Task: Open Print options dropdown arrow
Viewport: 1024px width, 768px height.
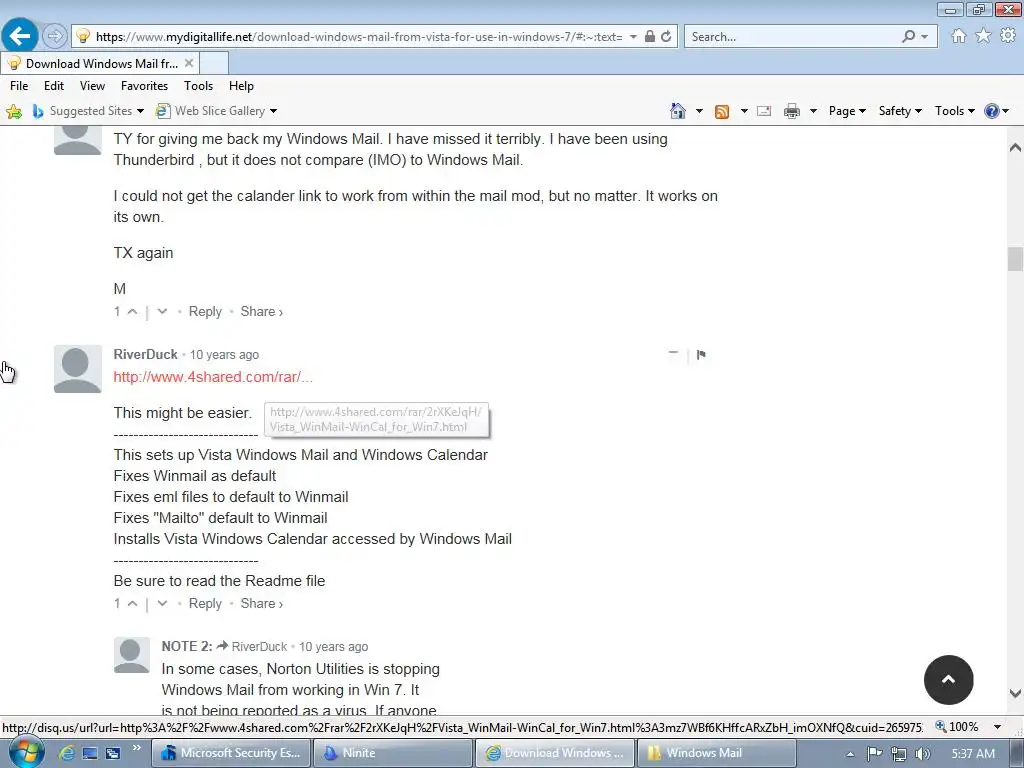Action: (x=813, y=111)
